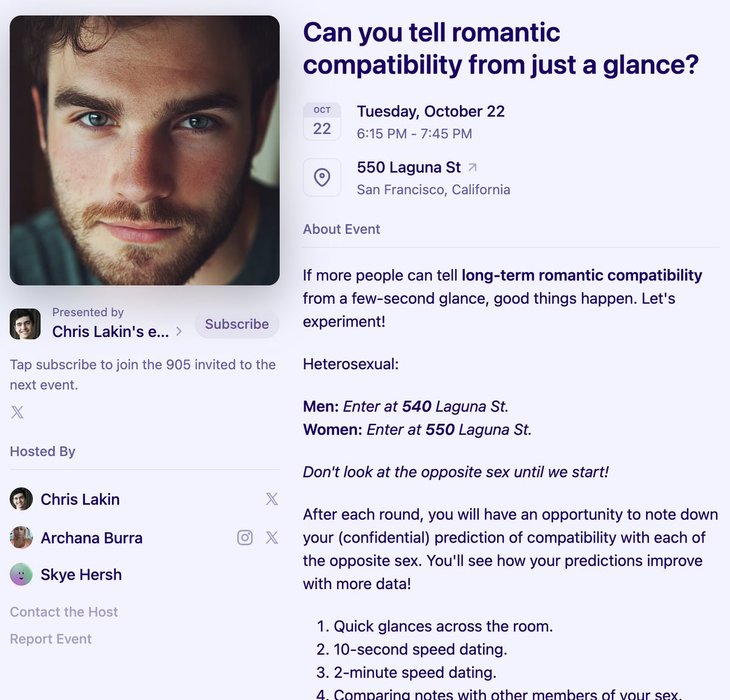Viewport: 730px width, 700px height.
Task: Open Archana Burra's Instagram icon
Action: click(x=245, y=538)
